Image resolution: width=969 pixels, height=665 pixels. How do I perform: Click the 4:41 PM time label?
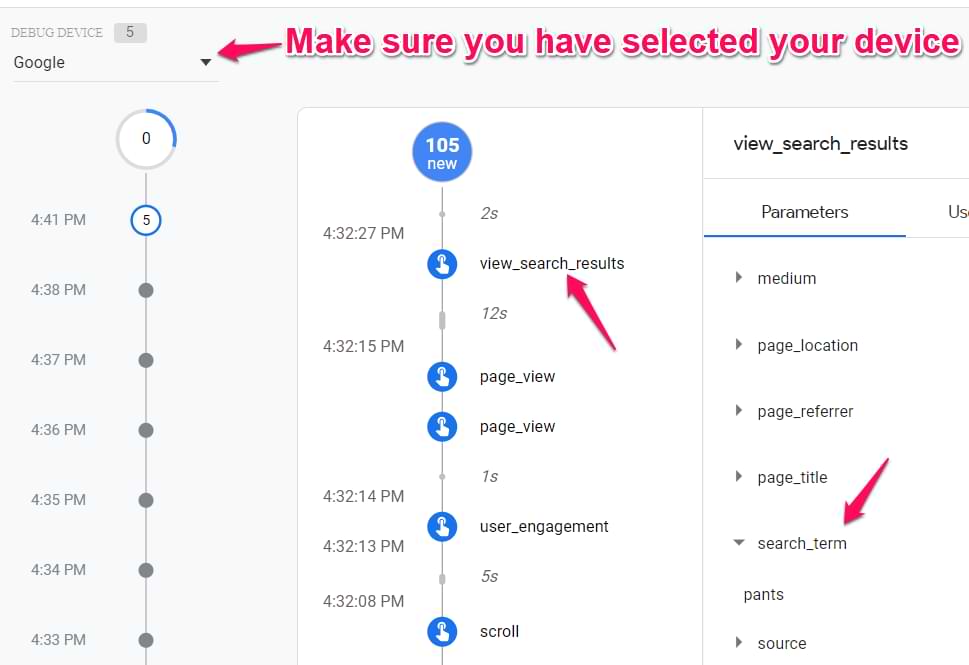pos(58,220)
